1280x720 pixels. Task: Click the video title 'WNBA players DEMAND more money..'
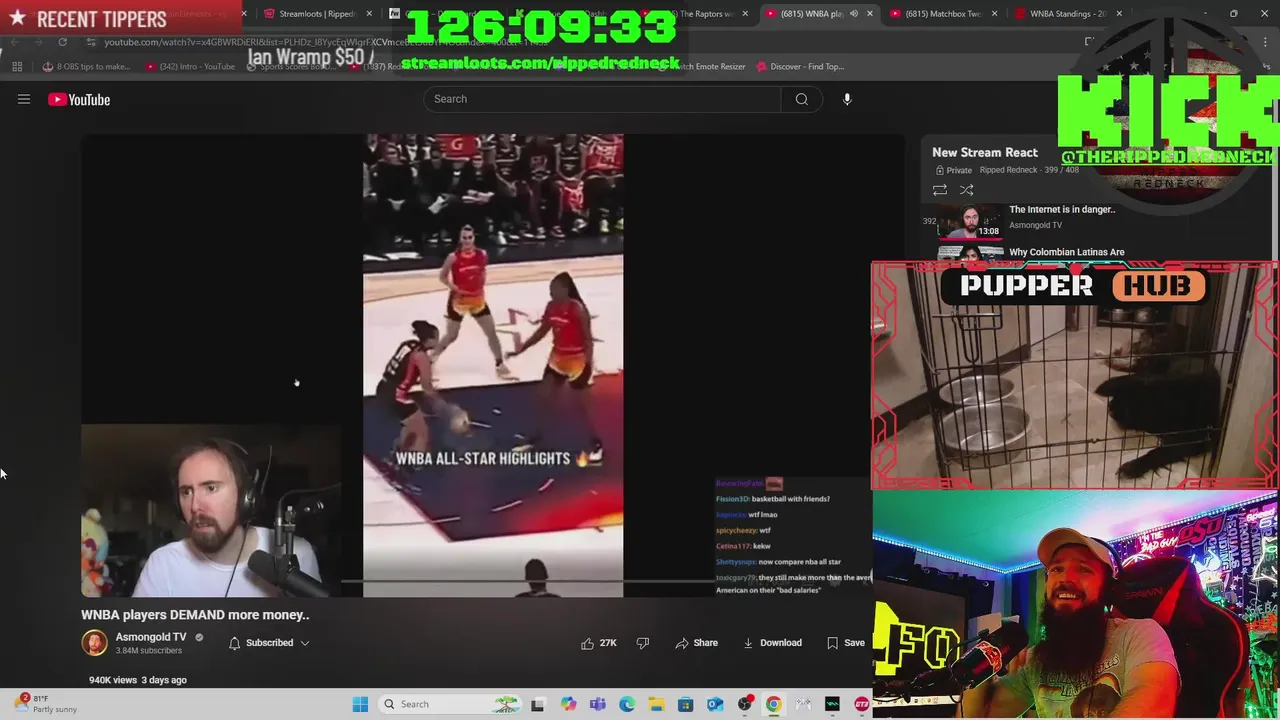pos(195,615)
